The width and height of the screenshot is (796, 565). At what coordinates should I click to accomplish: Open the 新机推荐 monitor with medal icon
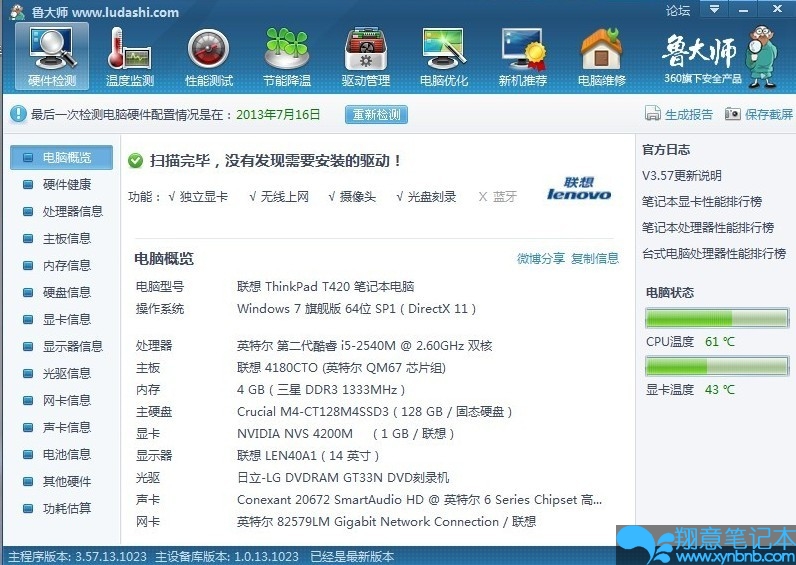(x=522, y=56)
